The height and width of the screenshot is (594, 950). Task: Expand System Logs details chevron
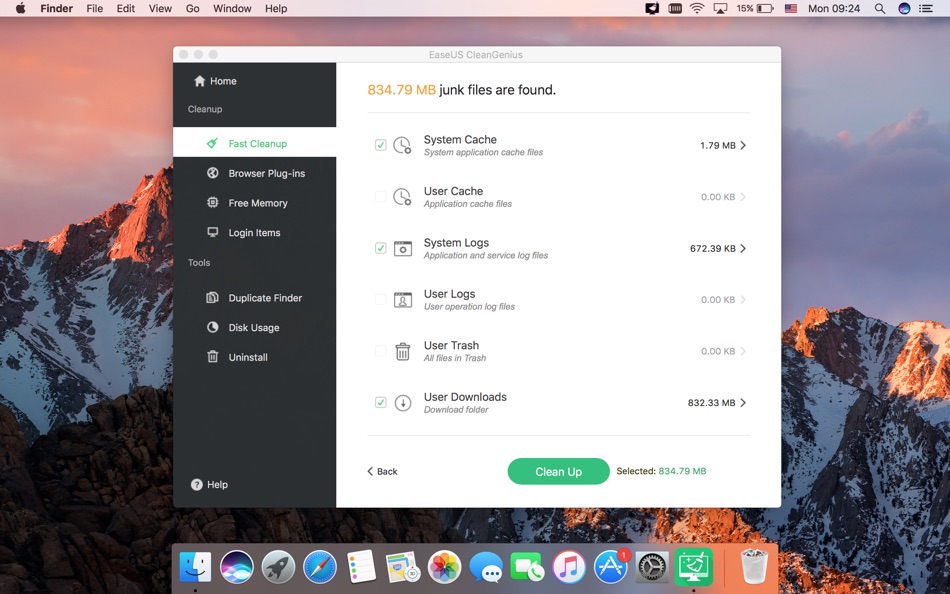[x=743, y=249]
